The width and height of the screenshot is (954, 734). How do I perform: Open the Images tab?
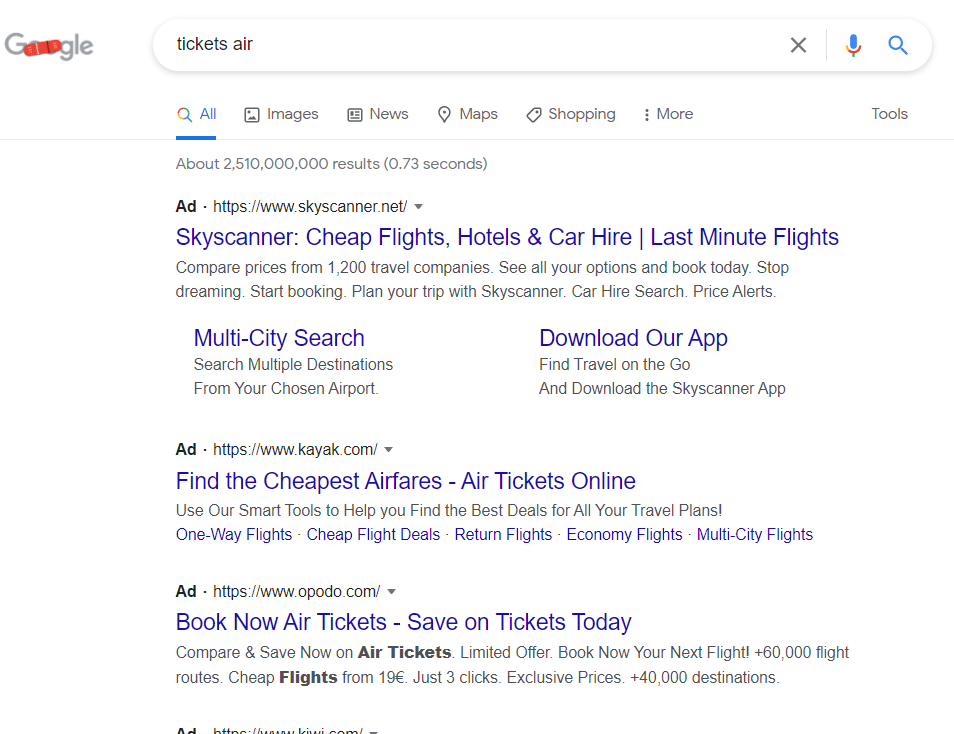click(x=281, y=114)
